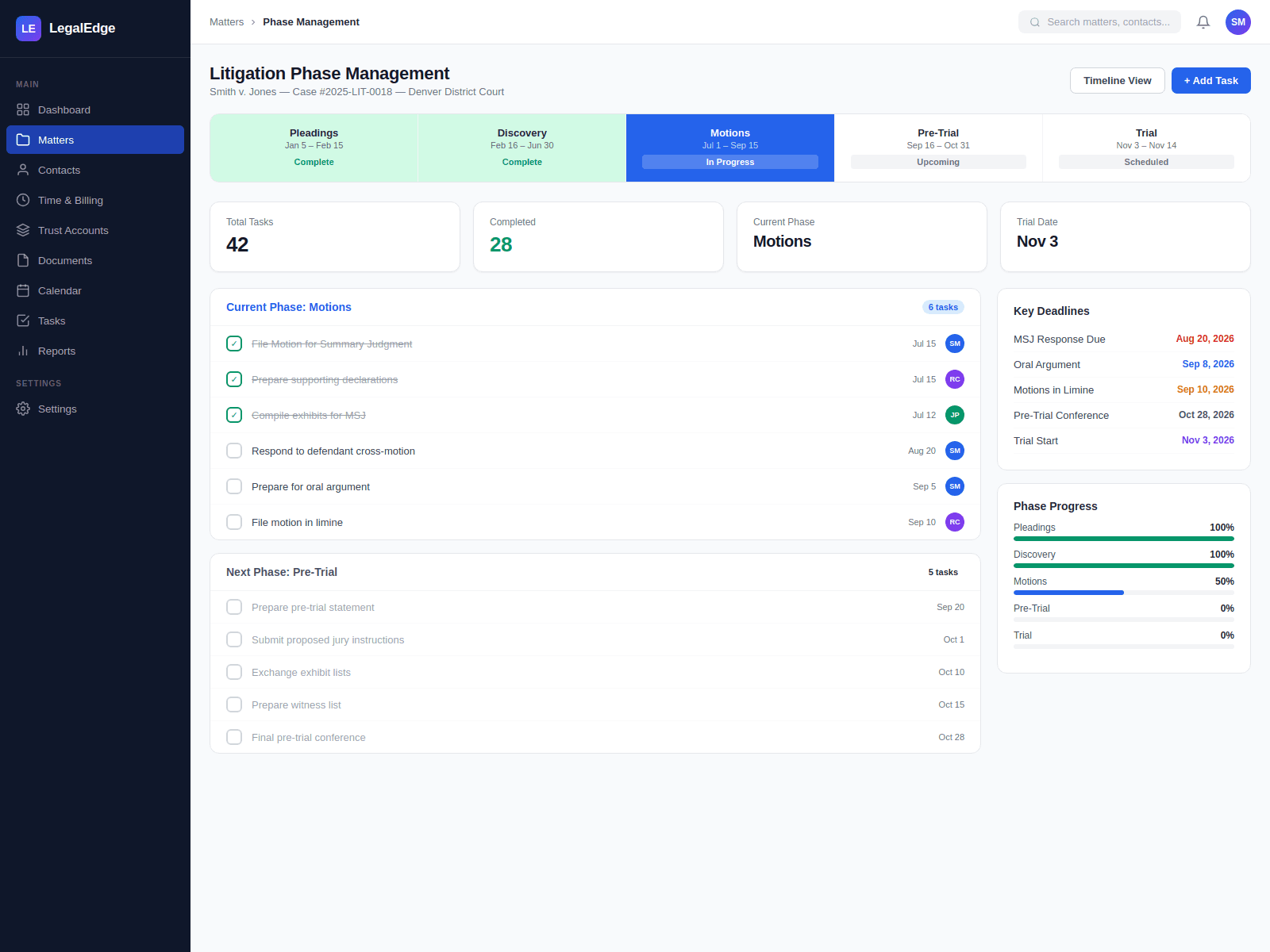Click the Motions 50% progress bar
The image size is (1270, 952).
click(x=1124, y=593)
